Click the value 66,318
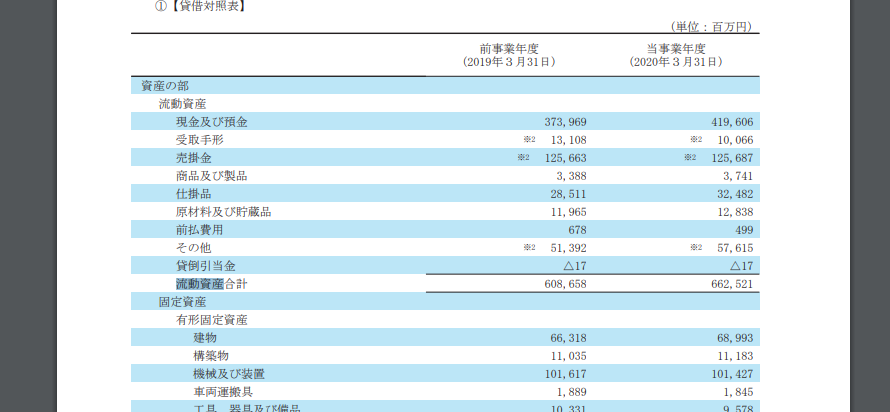This screenshot has width=890, height=412. (568, 338)
